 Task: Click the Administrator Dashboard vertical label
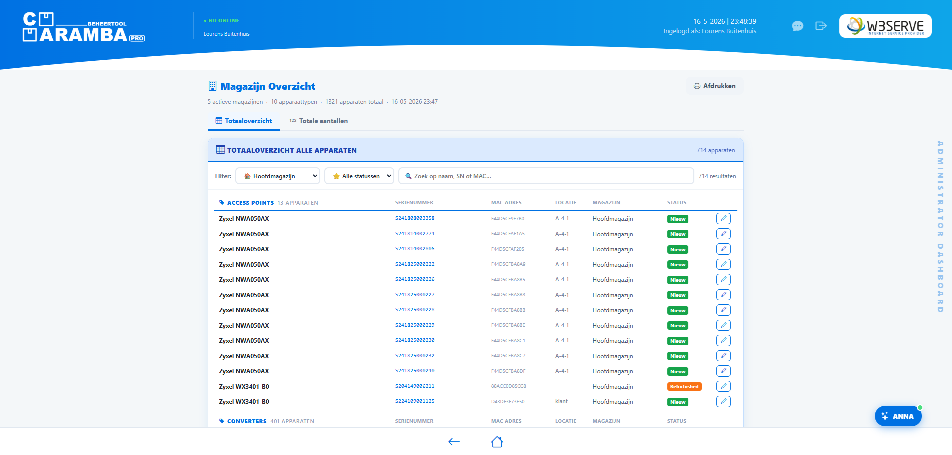[940, 227]
